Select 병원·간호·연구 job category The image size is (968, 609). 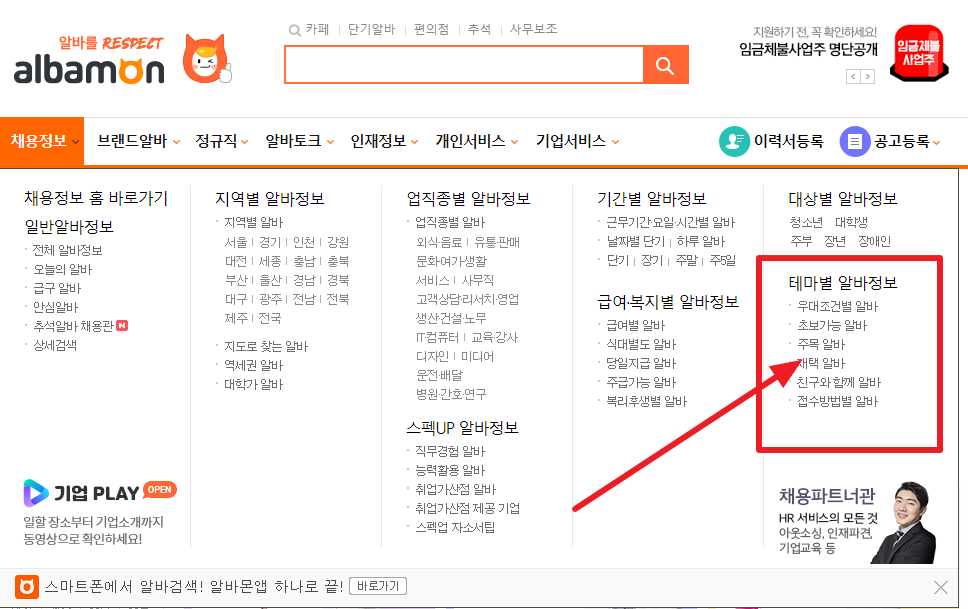coord(451,394)
